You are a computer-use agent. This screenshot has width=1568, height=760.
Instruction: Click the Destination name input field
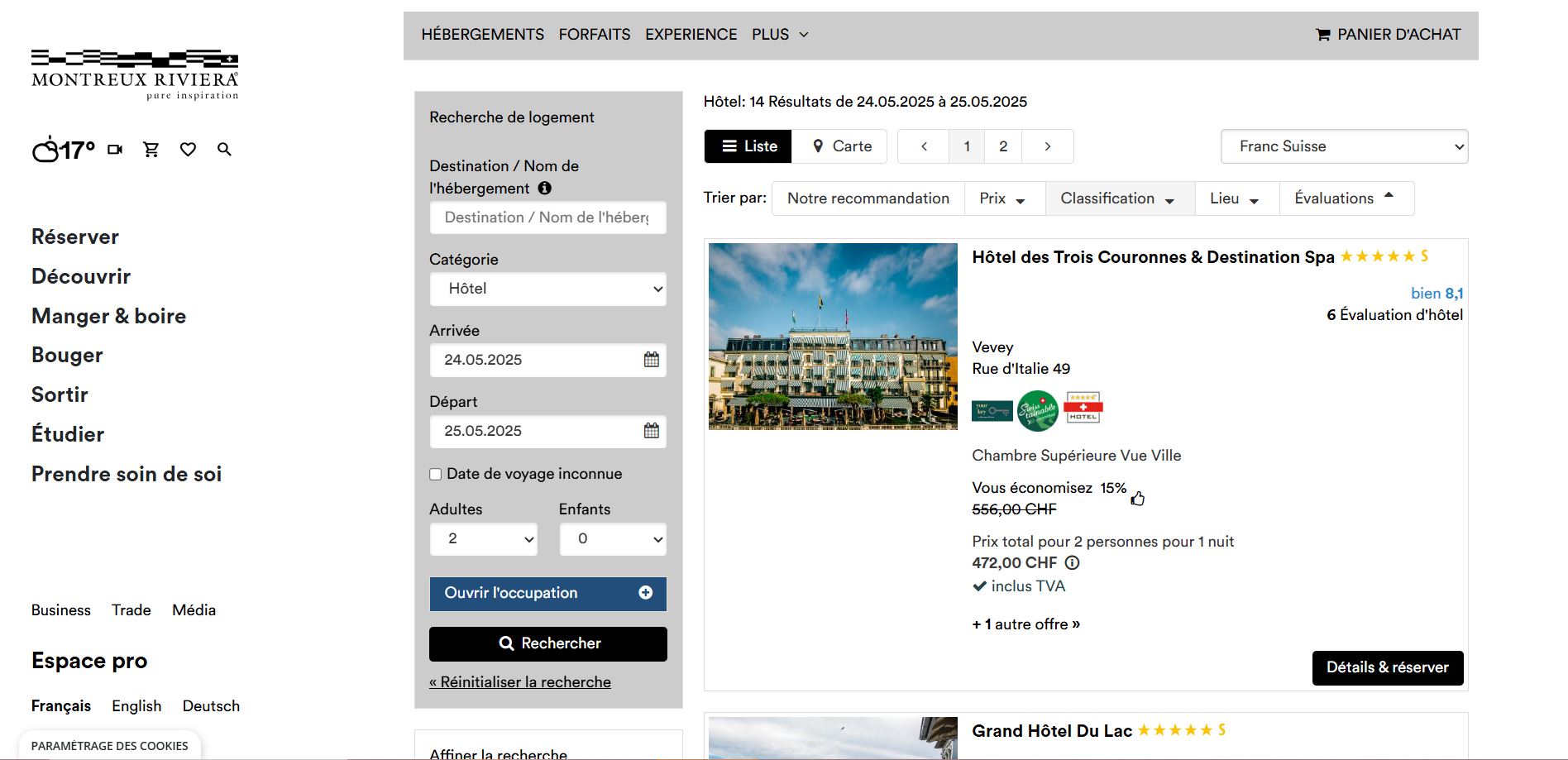click(547, 217)
